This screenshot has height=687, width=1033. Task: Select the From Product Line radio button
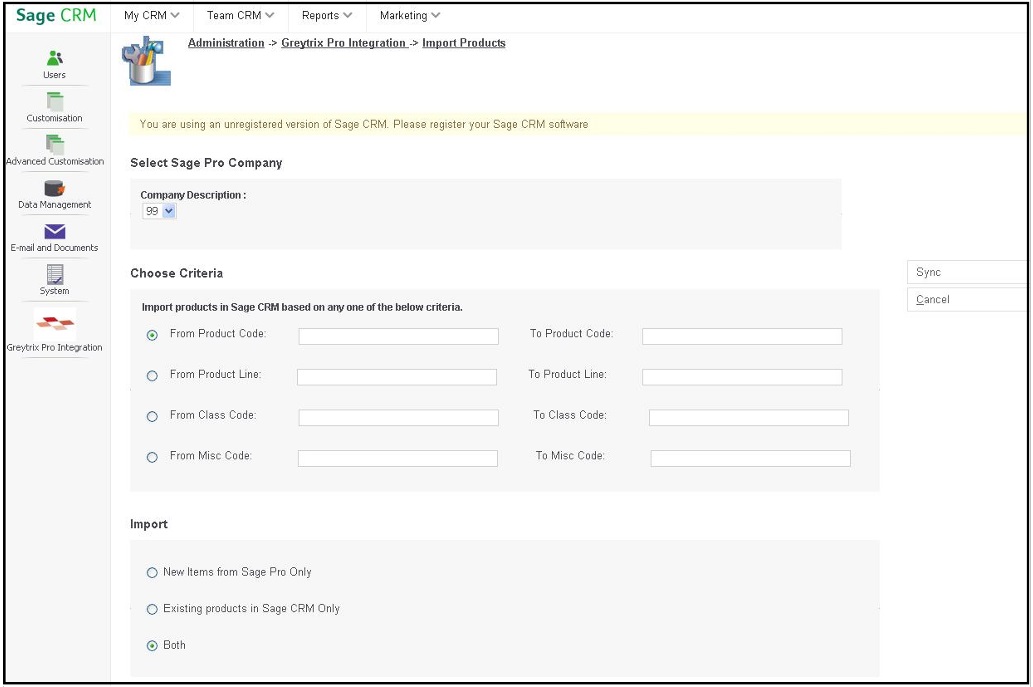(152, 376)
